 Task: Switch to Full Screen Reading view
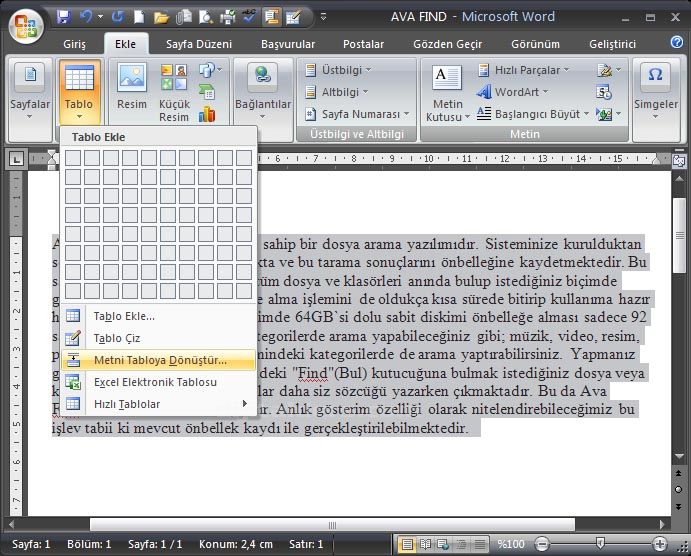coord(425,545)
